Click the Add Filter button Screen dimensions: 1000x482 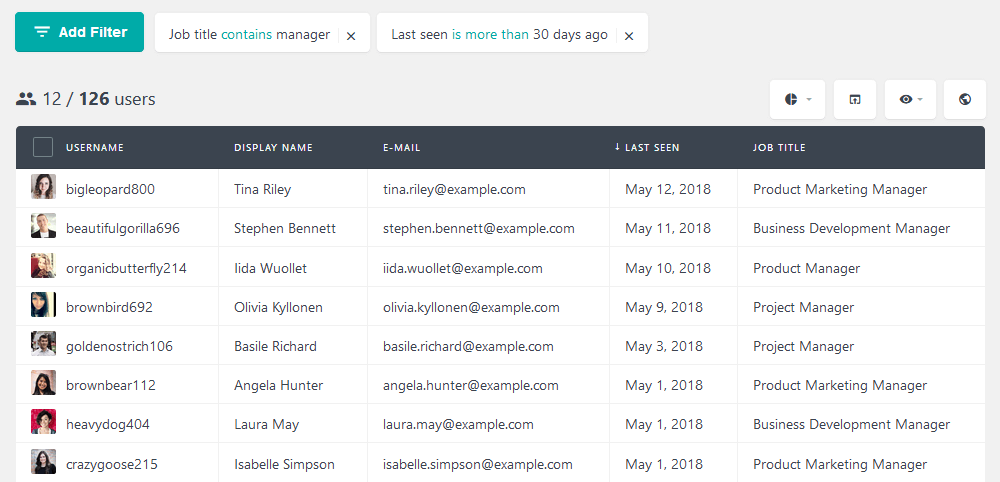coord(80,32)
